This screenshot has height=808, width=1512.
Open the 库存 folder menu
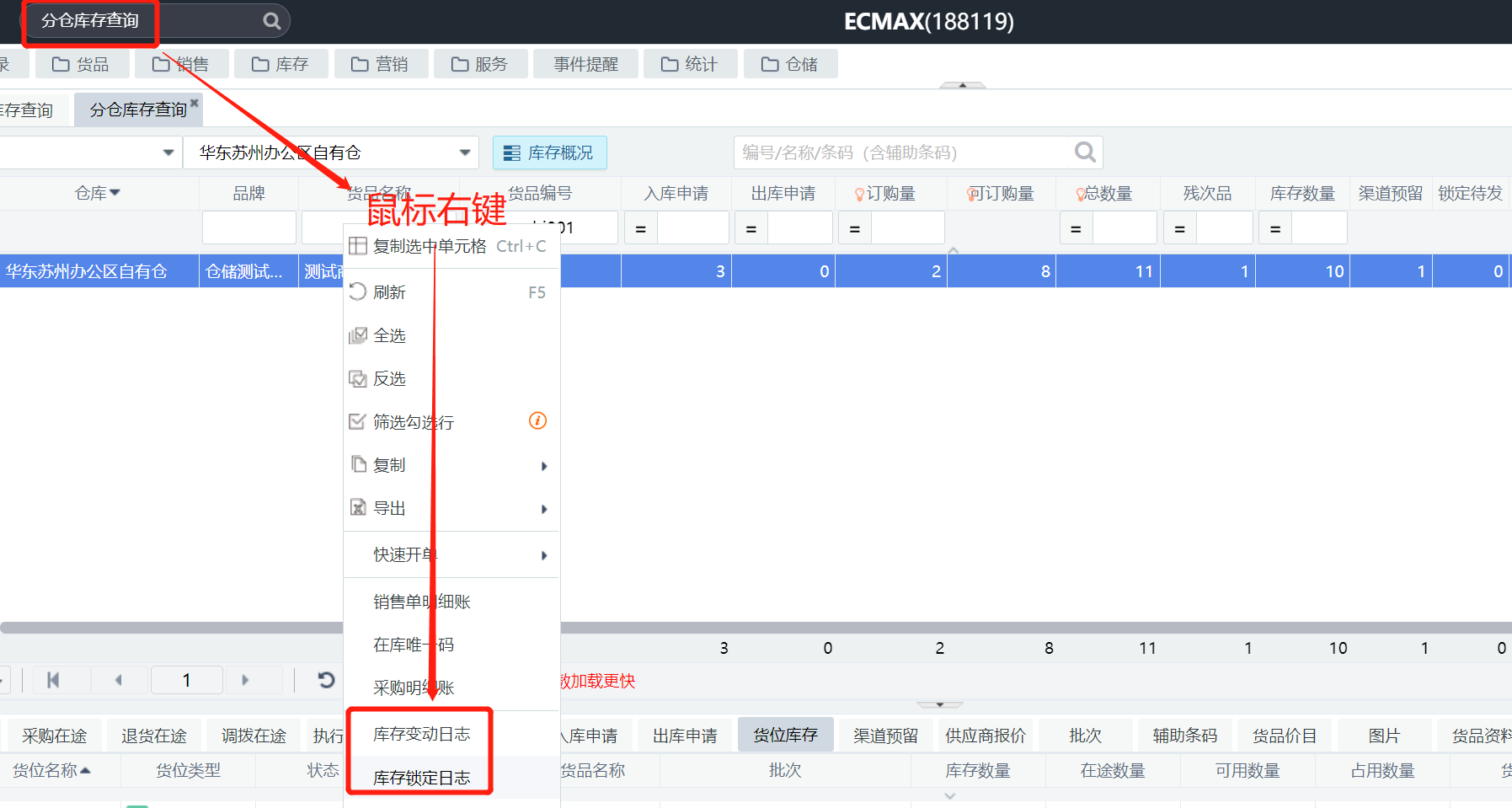(281, 64)
